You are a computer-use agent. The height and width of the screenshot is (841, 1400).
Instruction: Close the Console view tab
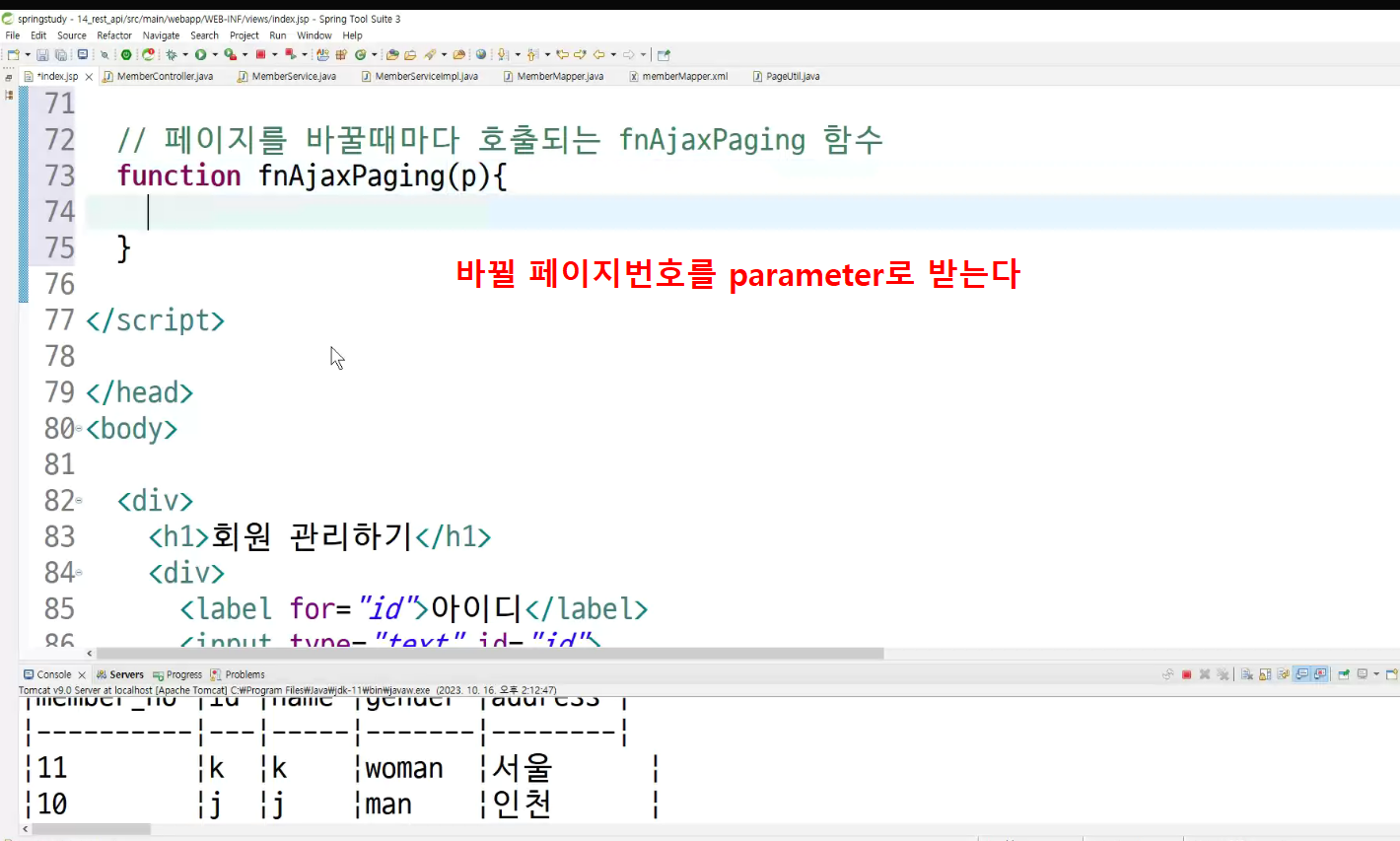tap(82, 675)
